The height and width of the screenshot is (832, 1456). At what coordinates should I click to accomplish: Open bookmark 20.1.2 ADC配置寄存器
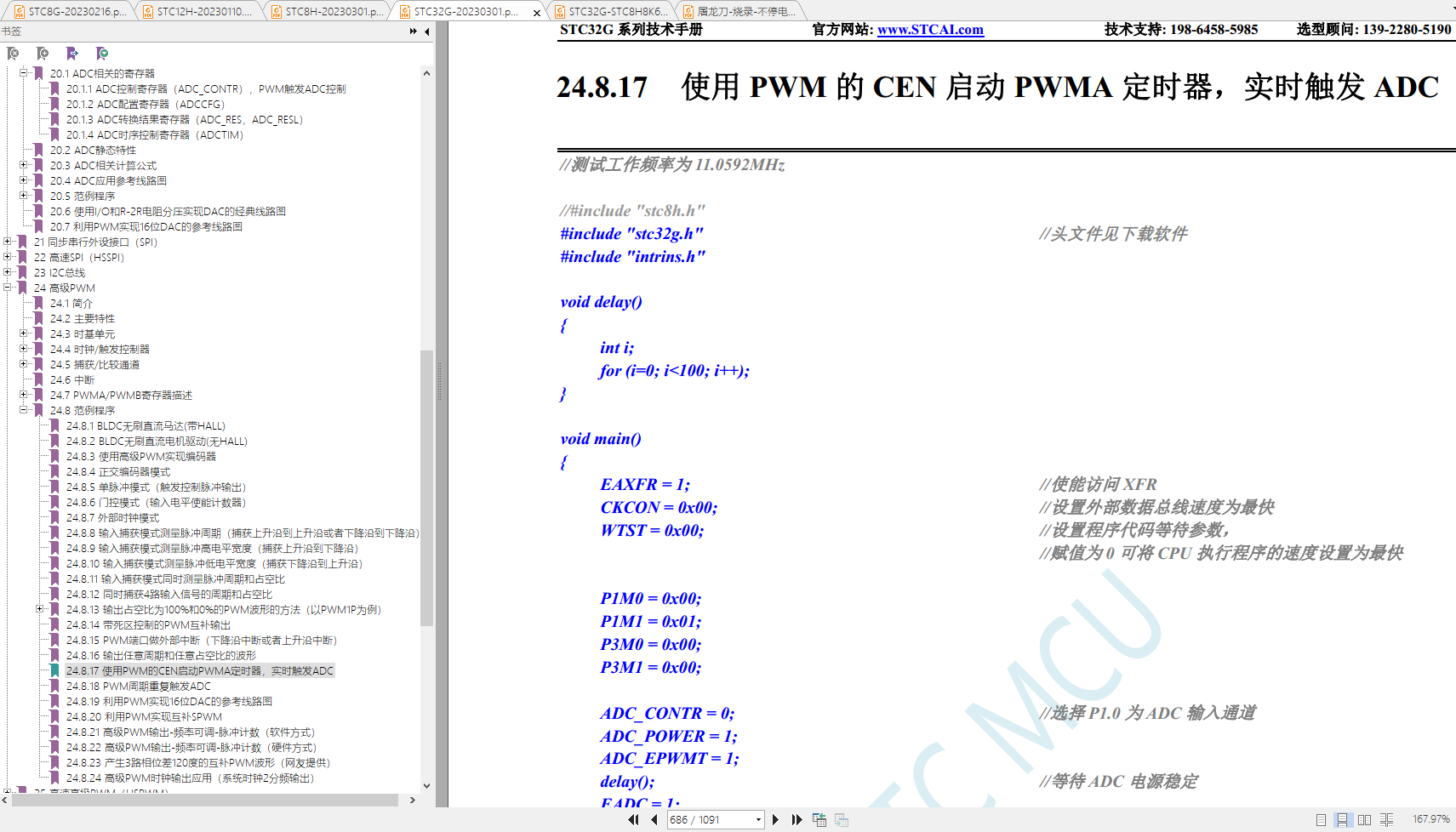[146, 104]
